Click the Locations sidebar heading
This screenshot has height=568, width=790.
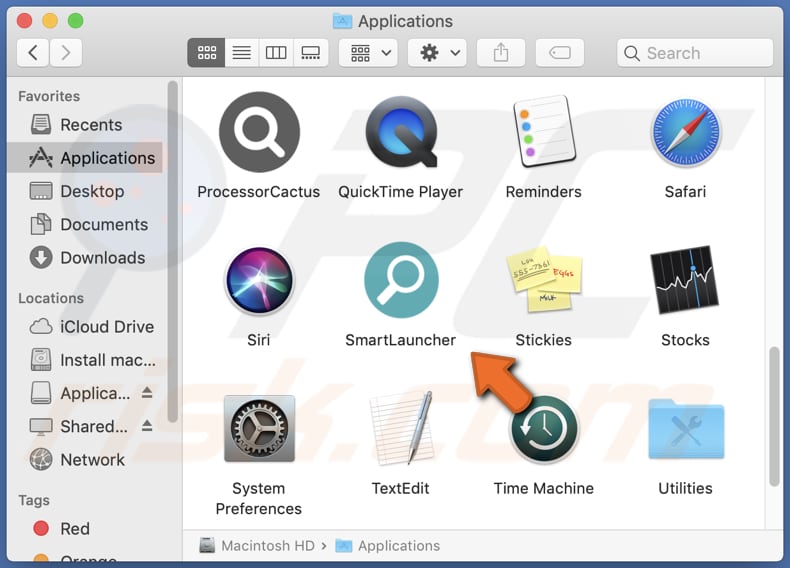point(51,298)
